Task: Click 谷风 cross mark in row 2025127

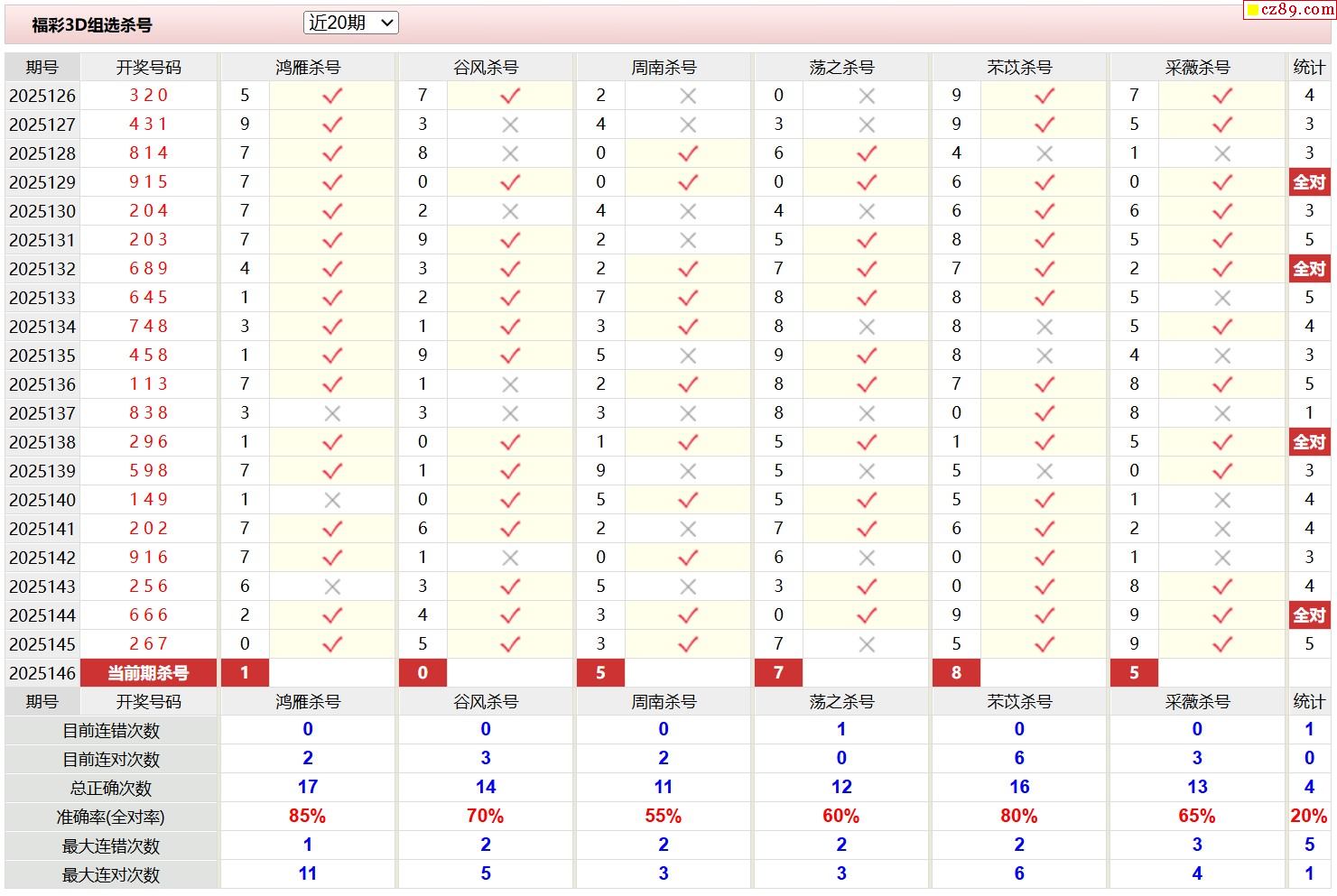Action: (x=510, y=125)
